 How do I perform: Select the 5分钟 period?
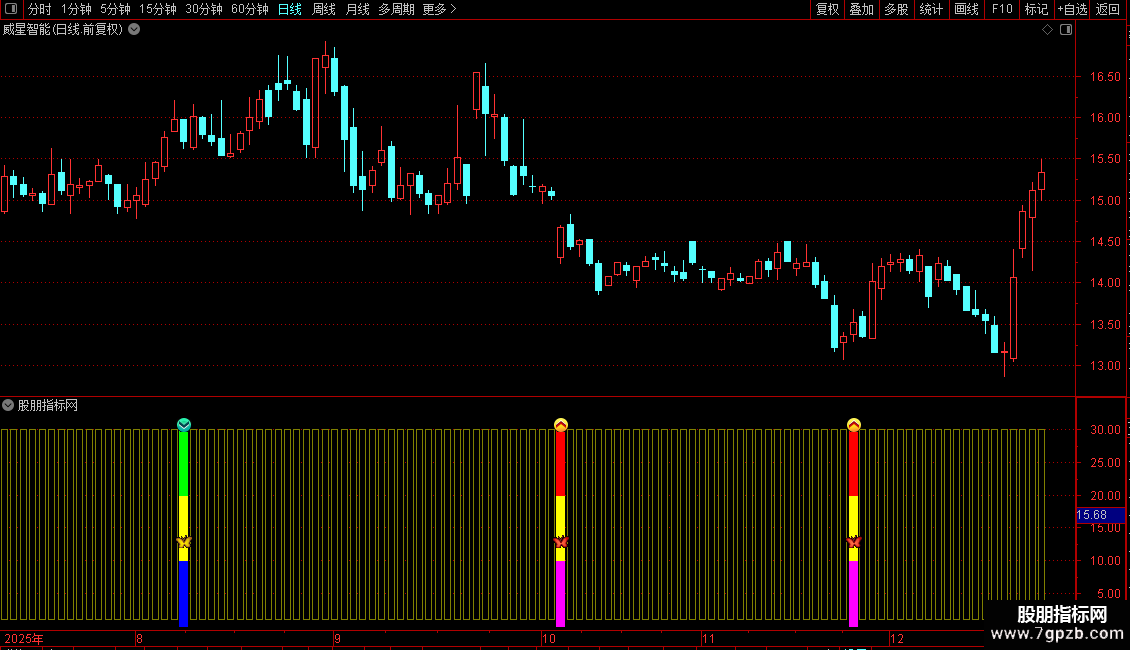point(115,9)
